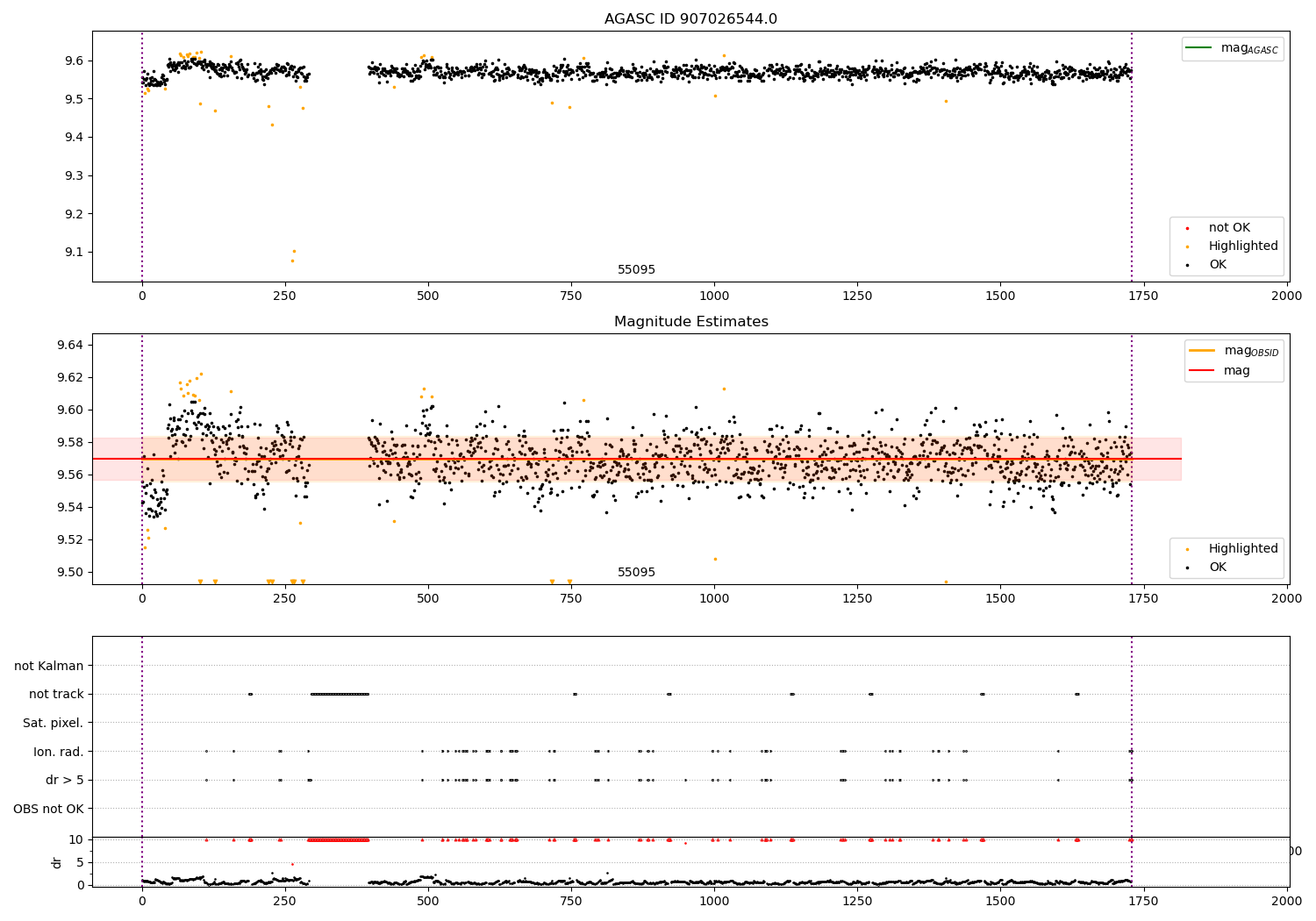
Task: Click the long "not track" marker run near 350
Action: click(x=340, y=695)
